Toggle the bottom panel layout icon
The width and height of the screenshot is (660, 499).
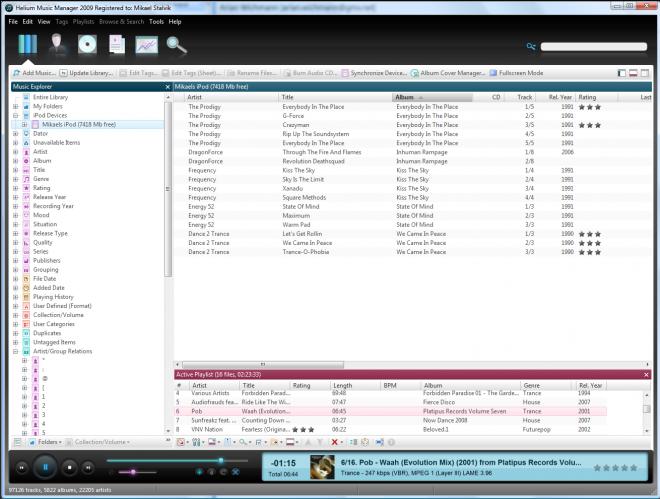pyautogui.click(x=633, y=73)
